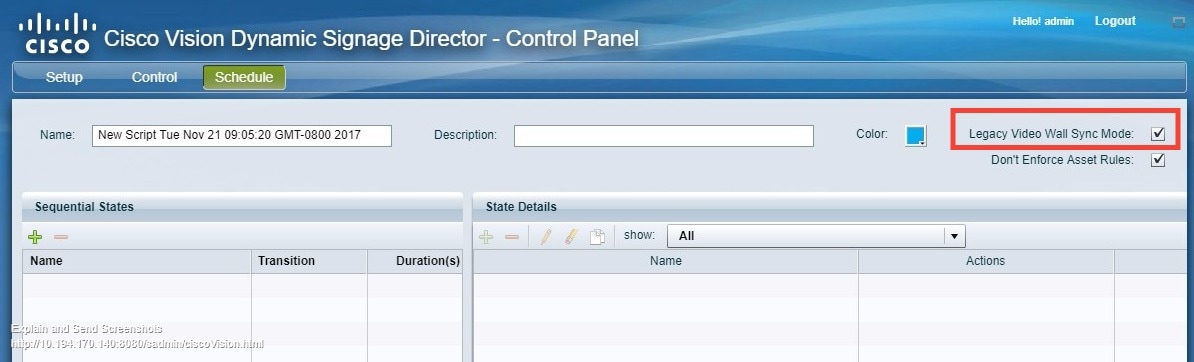
Task: Click the Duration(s) column header
Action: coord(415,261)
